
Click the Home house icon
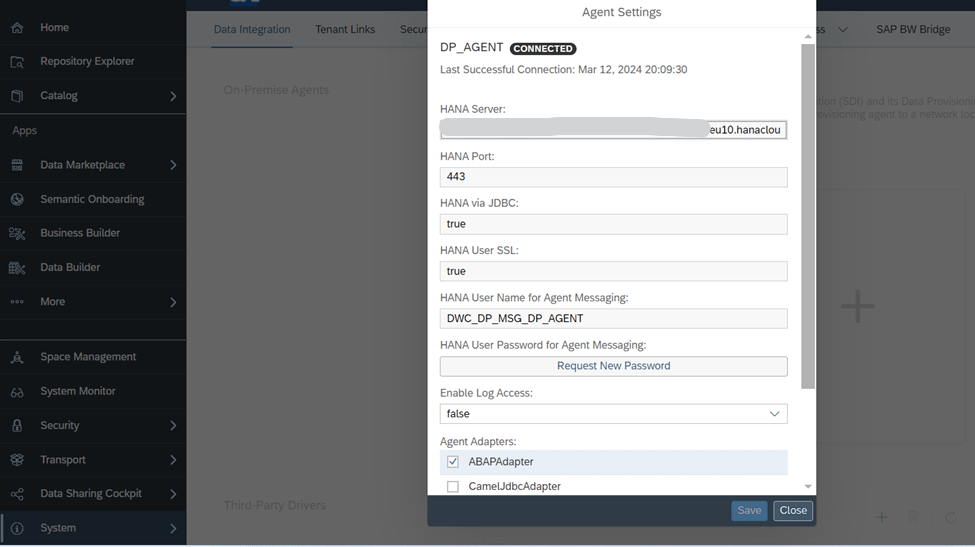tap(17, 28)
